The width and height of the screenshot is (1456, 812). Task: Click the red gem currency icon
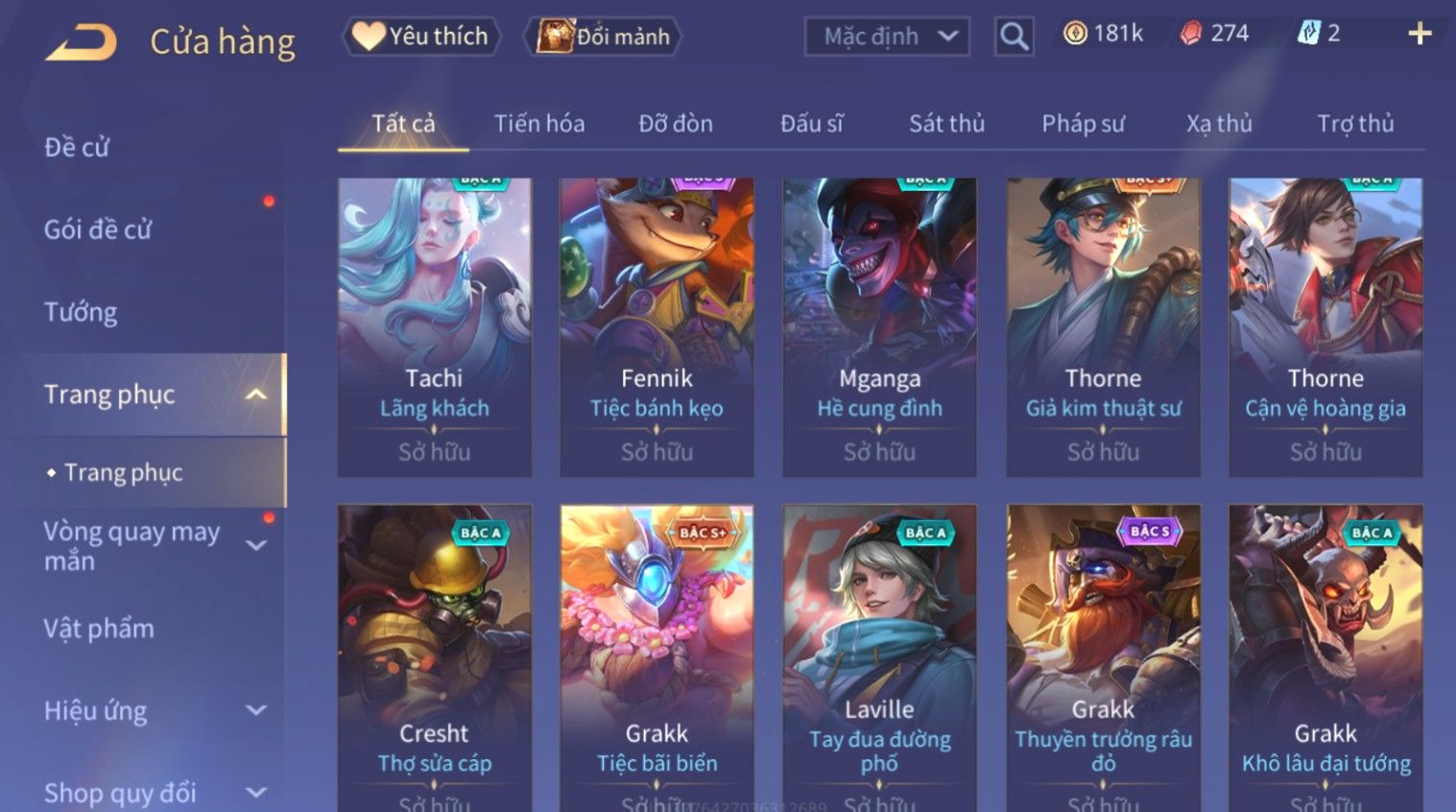coord(1190,34)
